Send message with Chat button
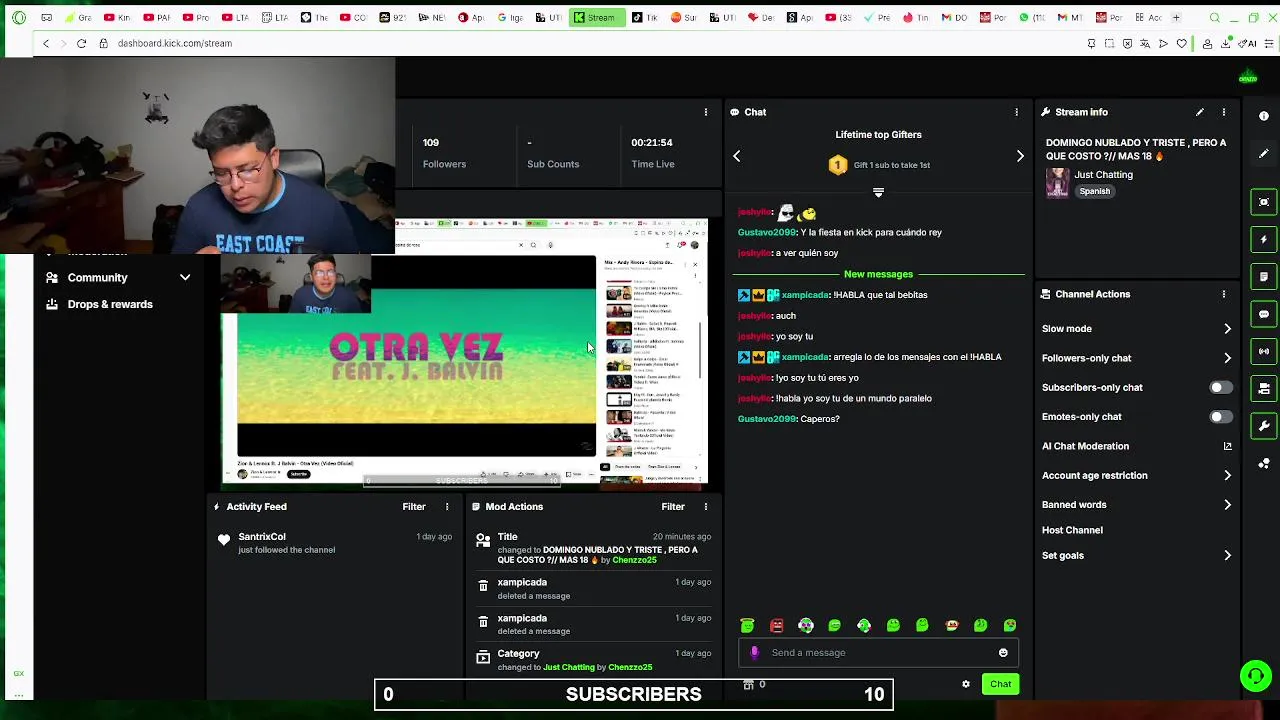The width and height of the screenshot is (1280, 720). tap(1000, 685)
